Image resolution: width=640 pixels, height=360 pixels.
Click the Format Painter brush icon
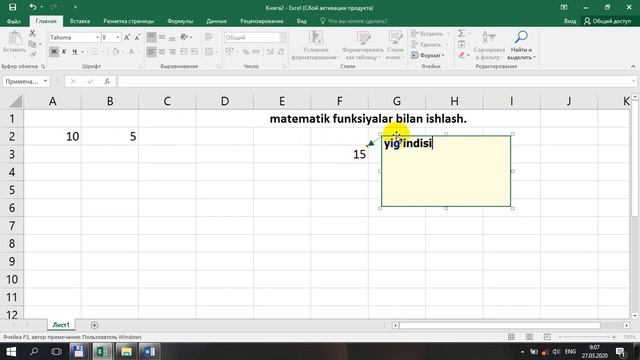click(32, 54)
